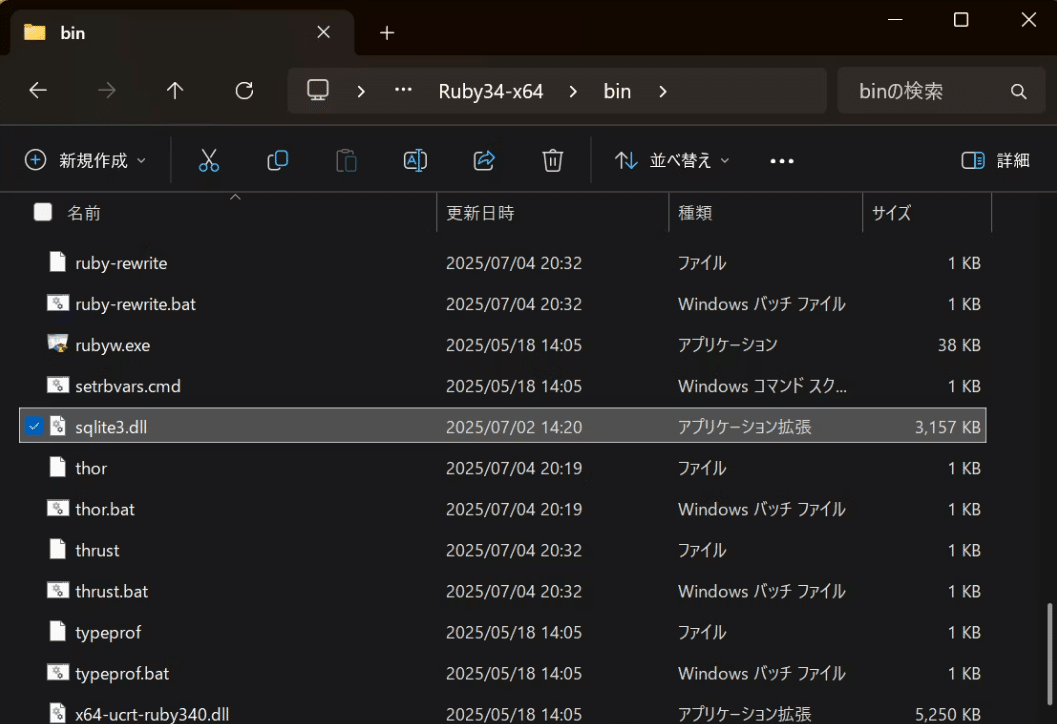Share the selected file
This screenshot has width=1057, height=724.
484,160
